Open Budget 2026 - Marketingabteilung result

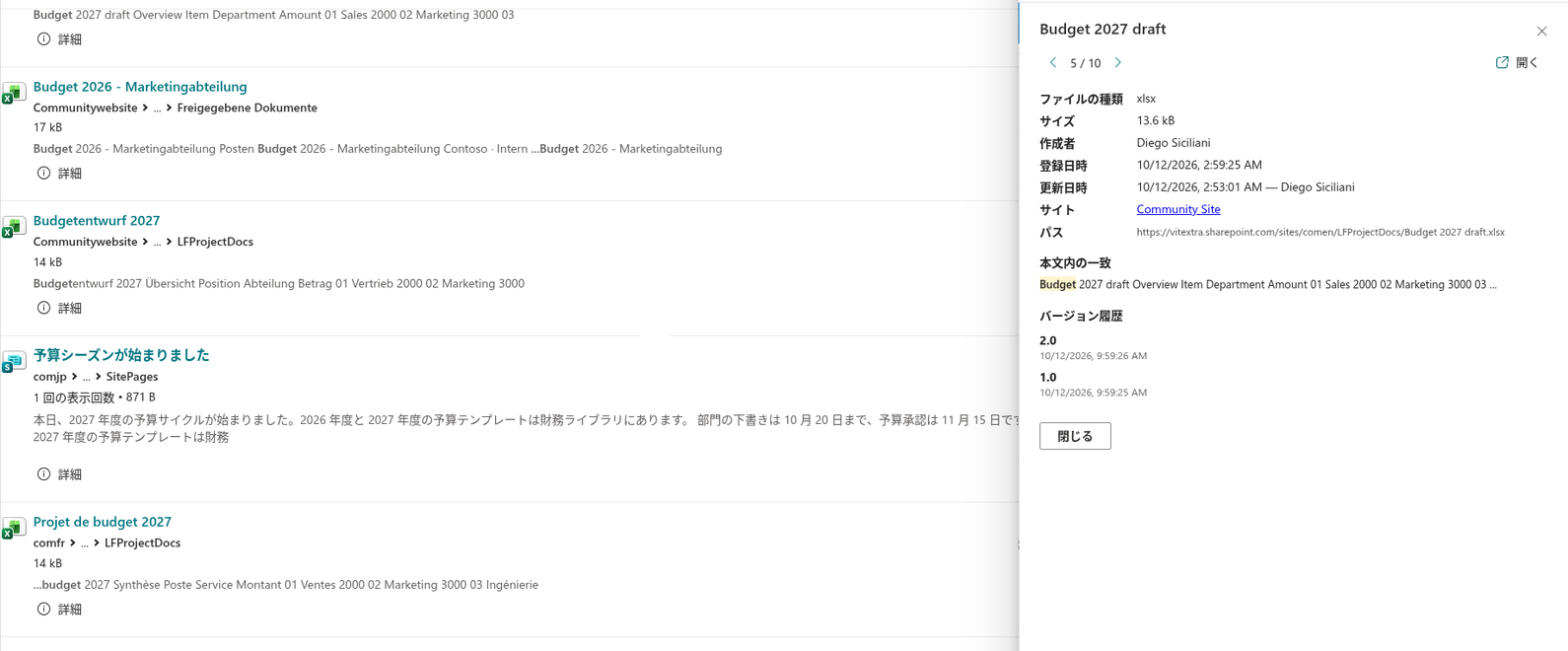point(140,87)
